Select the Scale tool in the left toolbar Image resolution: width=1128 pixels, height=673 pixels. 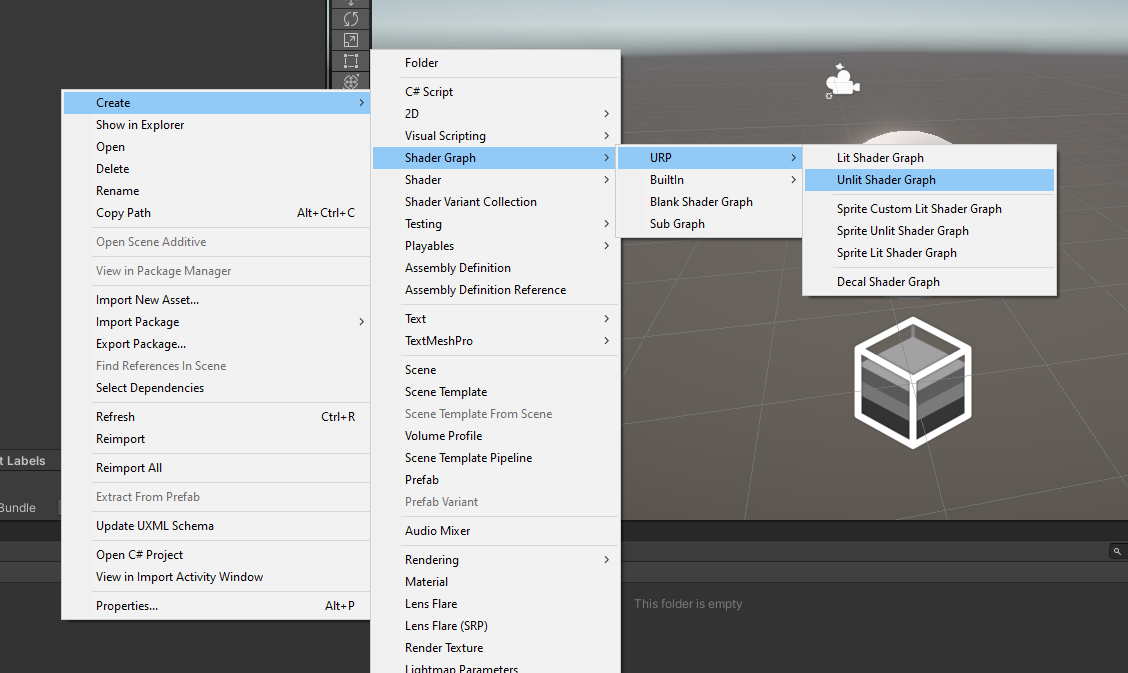[x=350, y=39]
